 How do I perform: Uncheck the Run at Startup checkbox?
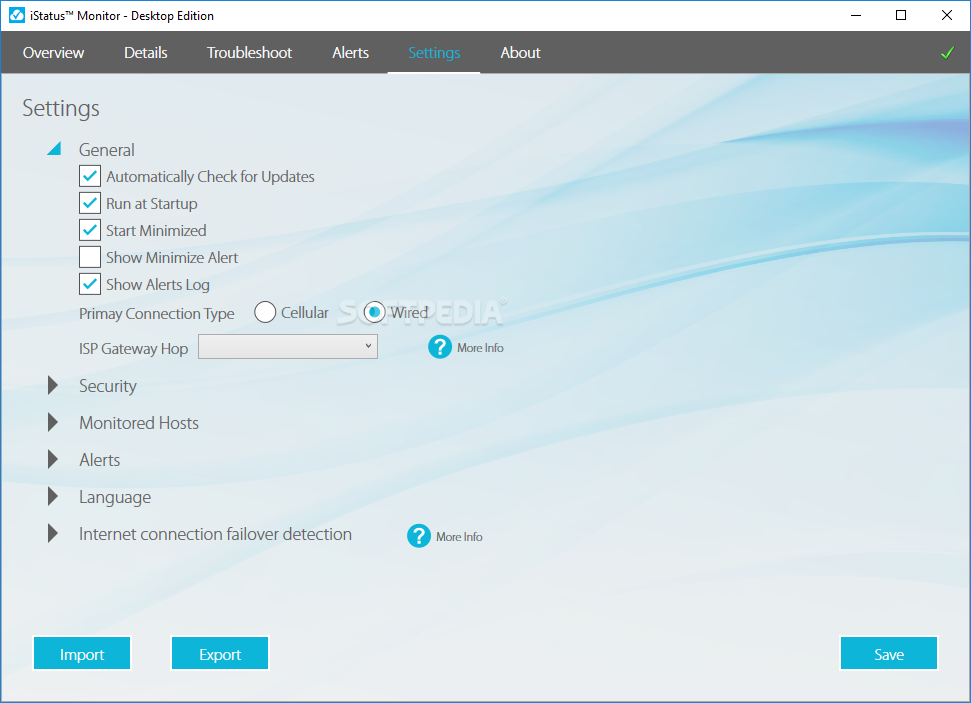click(x=90, y=203)
